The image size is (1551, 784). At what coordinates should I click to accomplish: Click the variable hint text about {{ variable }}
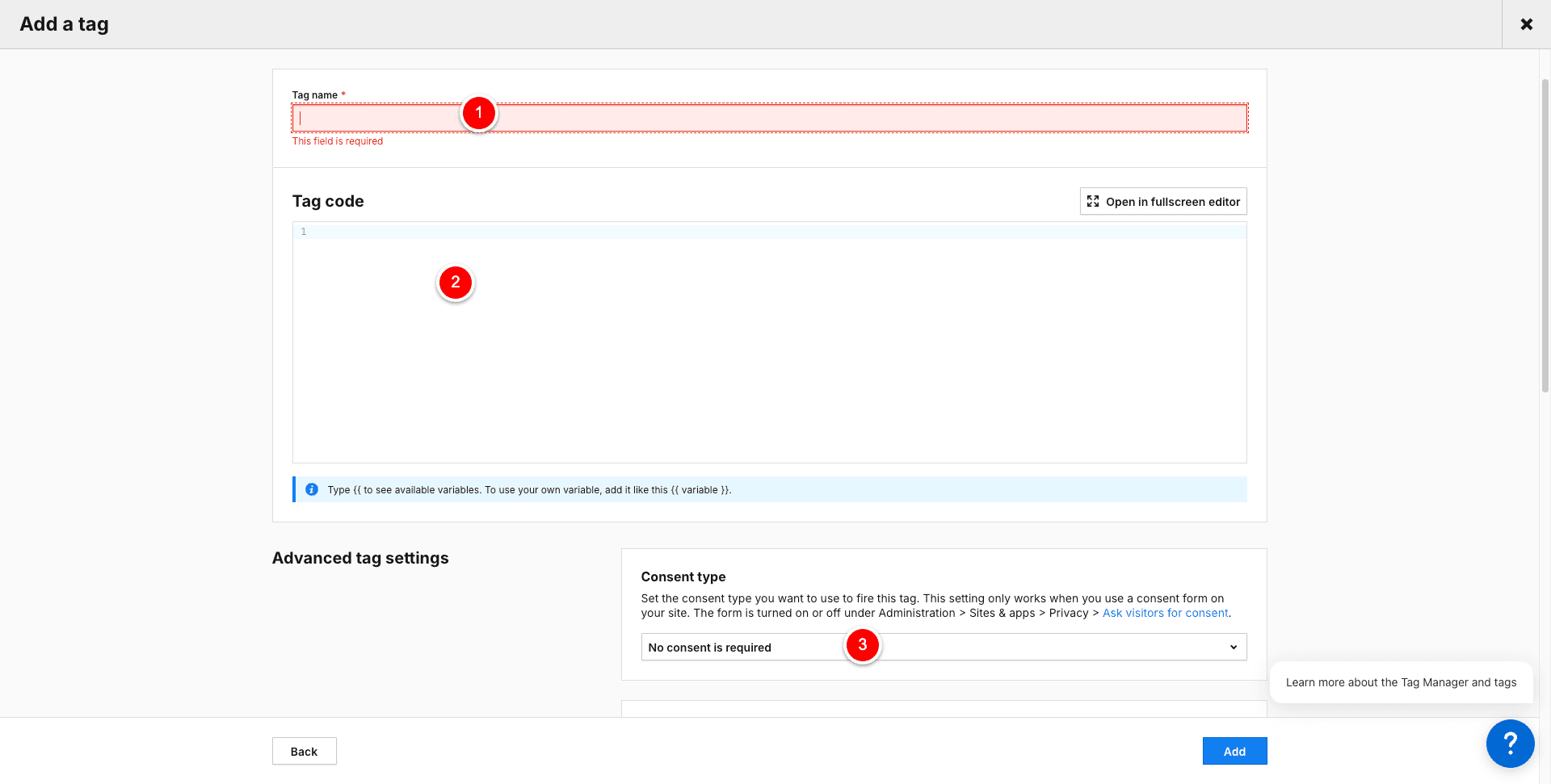pos(529,490)
